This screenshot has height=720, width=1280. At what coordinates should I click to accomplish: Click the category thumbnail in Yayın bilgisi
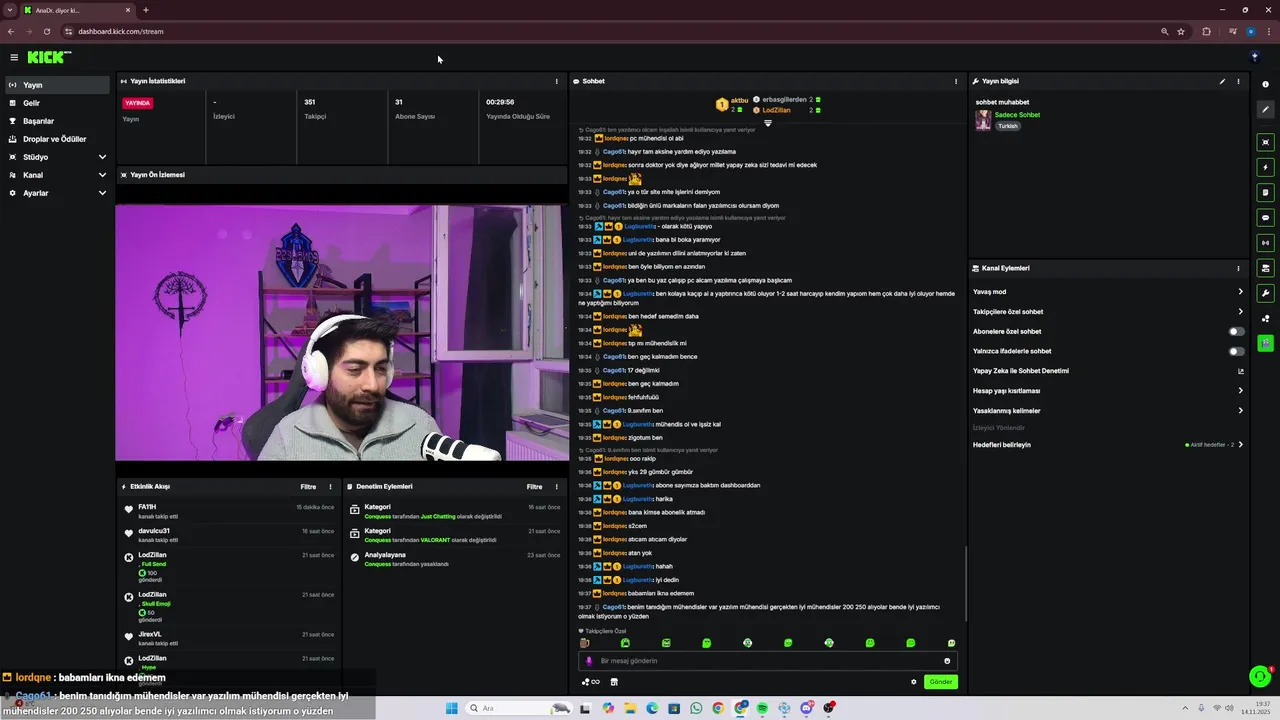[x=983, y=120]
